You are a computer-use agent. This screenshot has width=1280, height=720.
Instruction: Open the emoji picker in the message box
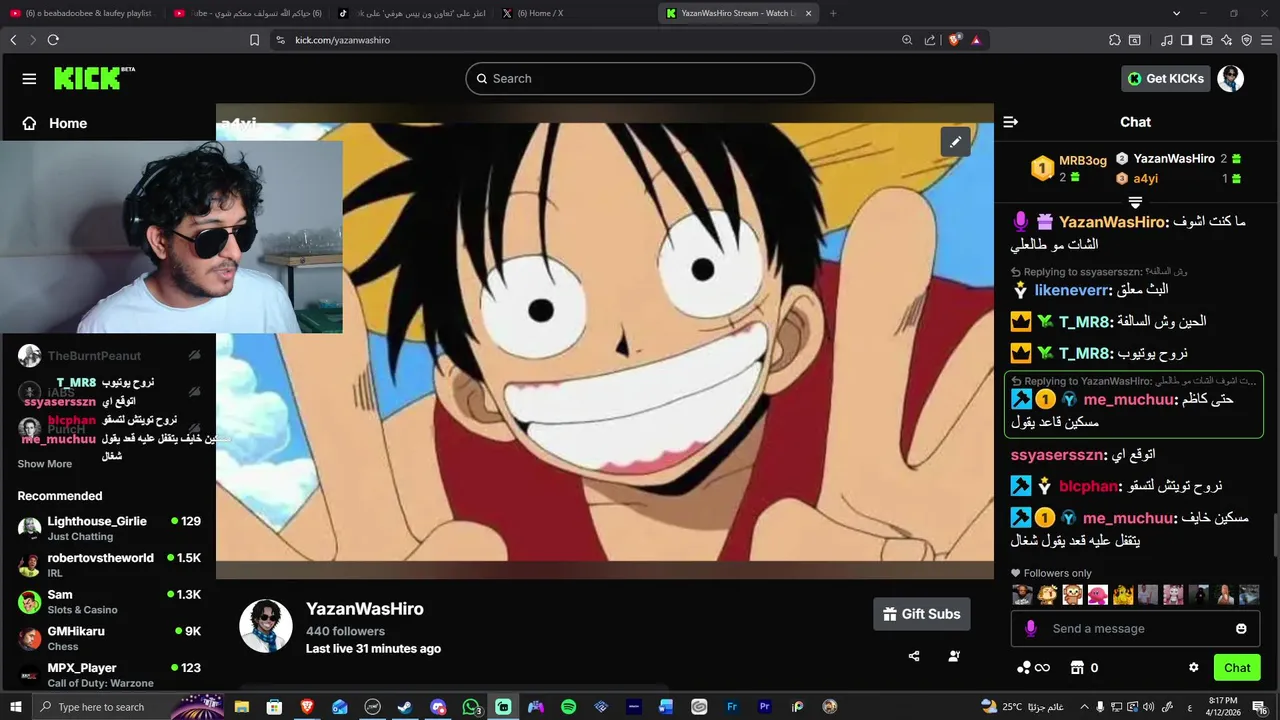(1241, 629)
